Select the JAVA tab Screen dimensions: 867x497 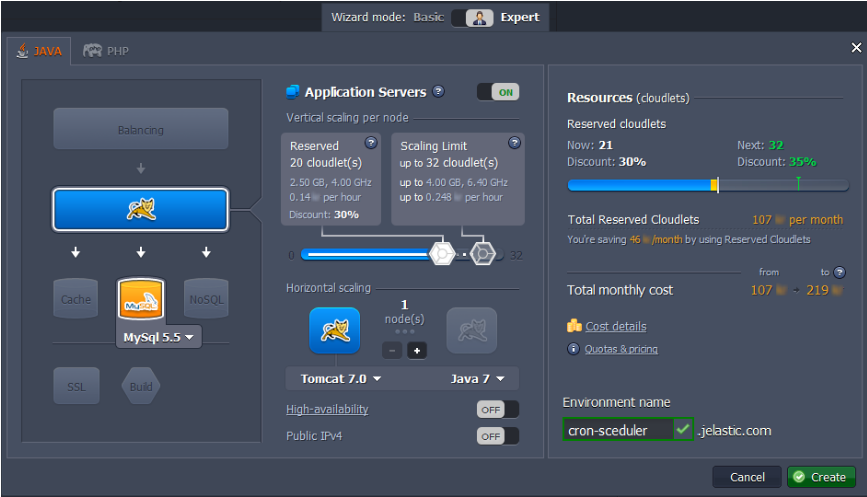[39, 51]
